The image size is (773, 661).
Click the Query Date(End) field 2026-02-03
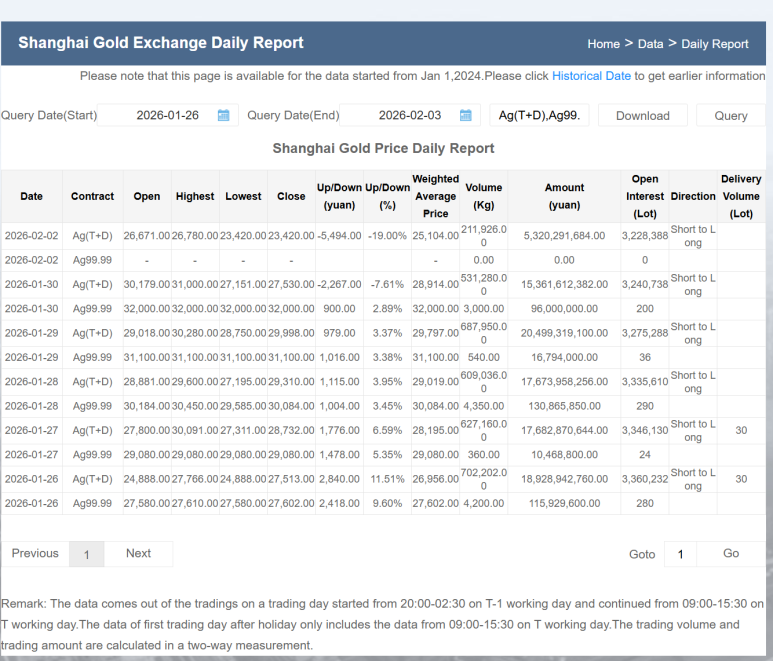pos(410,115)
